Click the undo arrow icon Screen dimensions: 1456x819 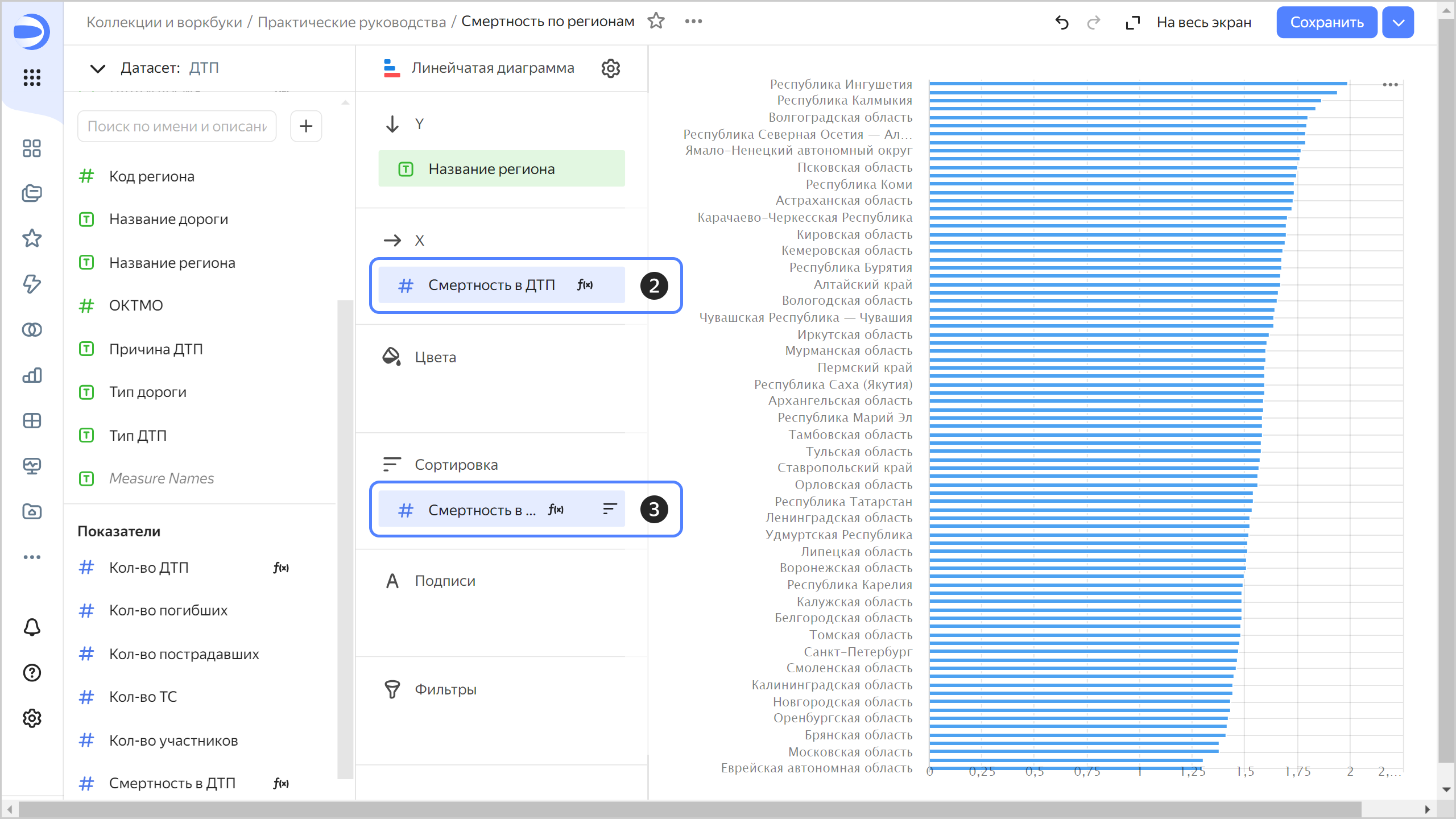1061,22
